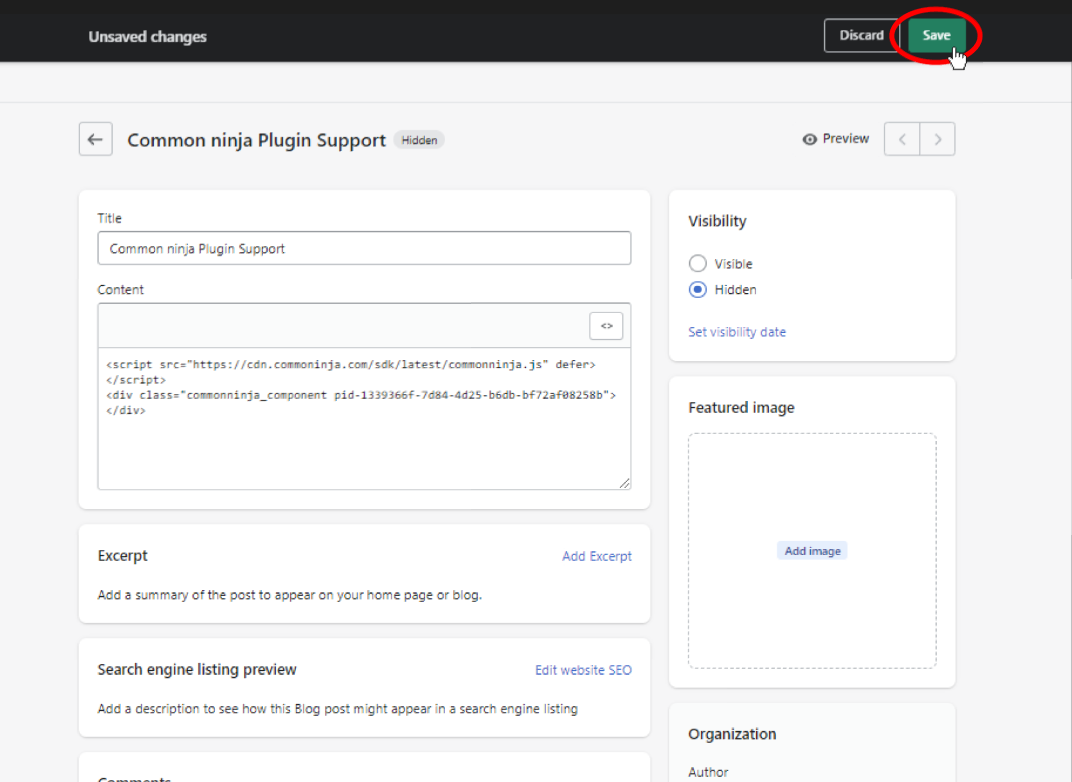Click the page heading 'Common ninja Plugin Support'

tap(256, 140)
